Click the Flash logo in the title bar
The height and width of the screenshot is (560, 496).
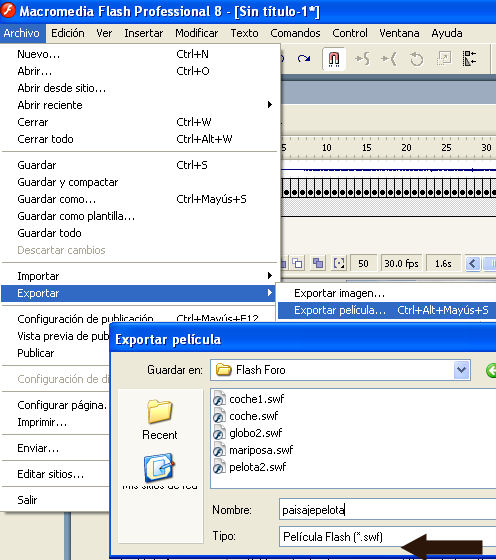[8, 10]
